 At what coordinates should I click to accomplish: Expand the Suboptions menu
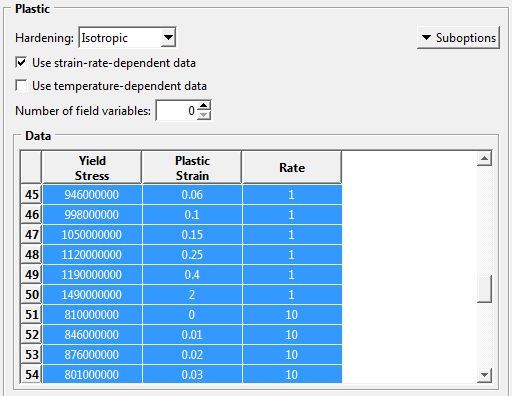pos(458,38)
